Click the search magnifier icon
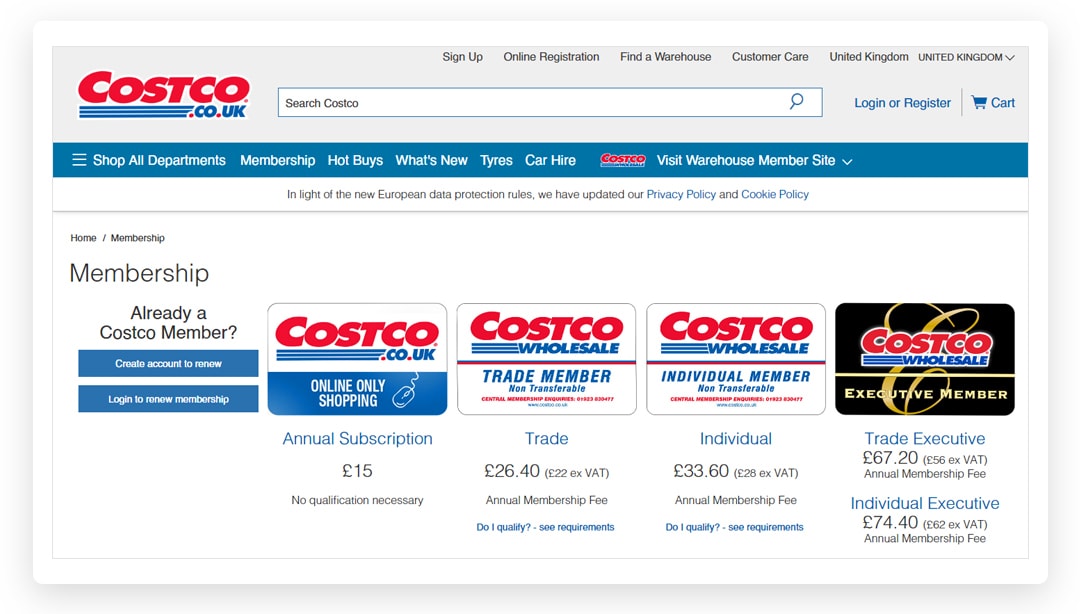This screenshot has height=614, width=1080. point(796,102)
